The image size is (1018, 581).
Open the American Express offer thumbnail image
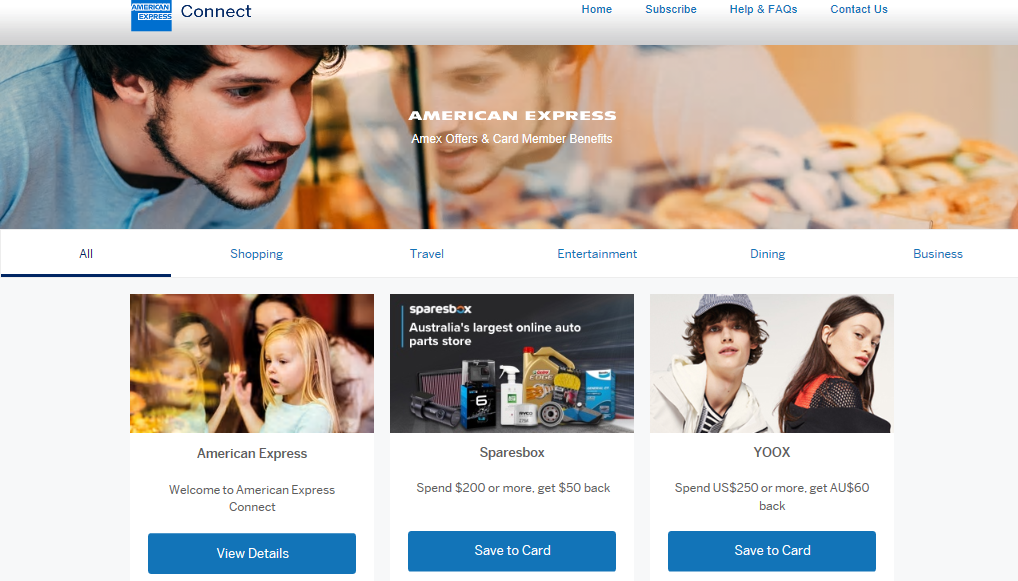(x=252, y=364)
